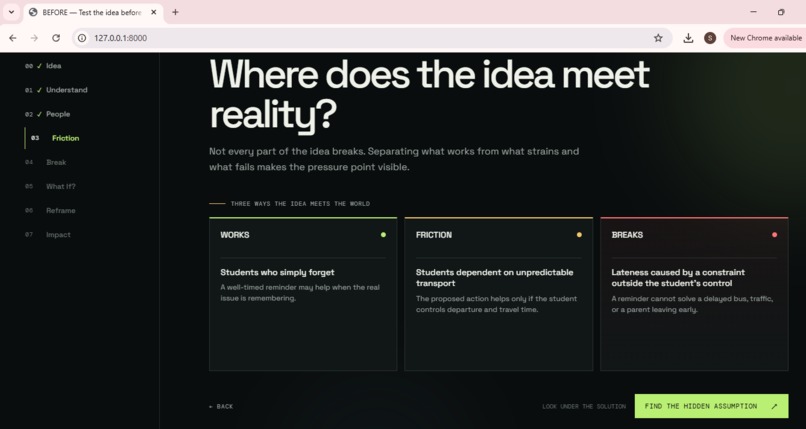Viewport: 806px width, 429px height.
Task: Open the tab search dropdown
Action: tap(11, 12)
